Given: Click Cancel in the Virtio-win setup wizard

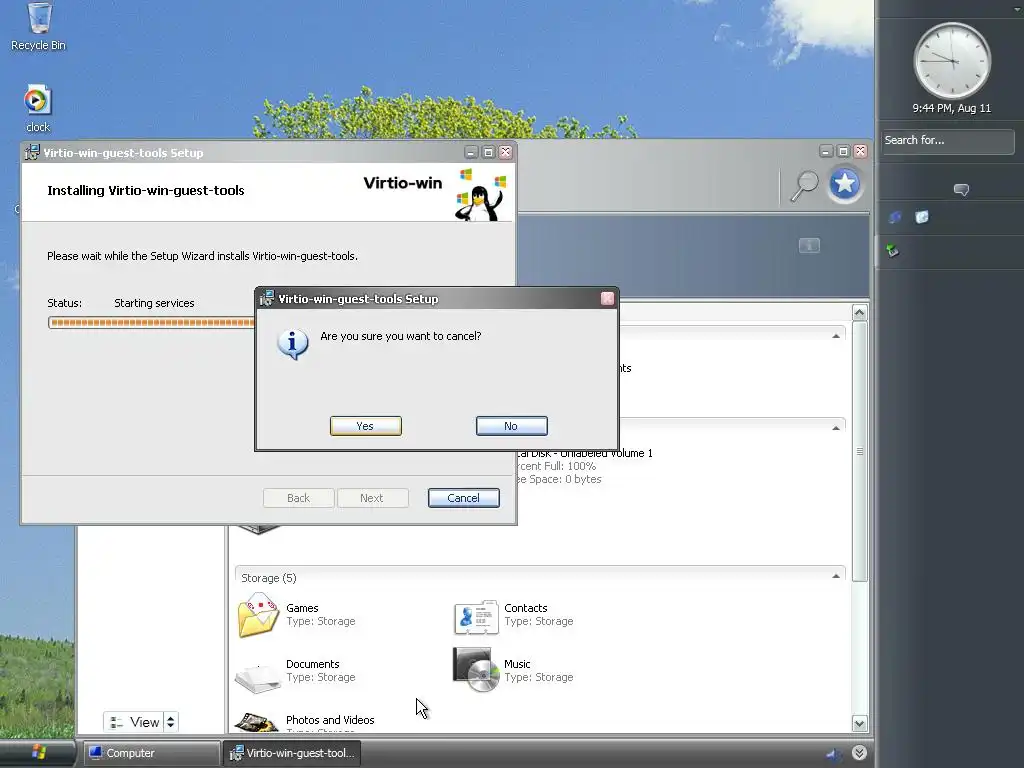Looking at the screenshot, I should click(464, 498).
